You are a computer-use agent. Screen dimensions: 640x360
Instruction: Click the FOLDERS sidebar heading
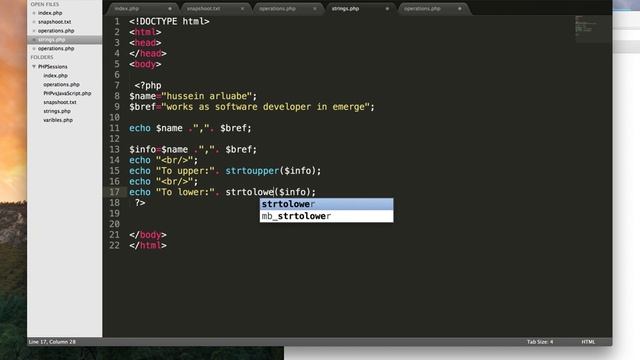pyautogui.click(x=42, y=57)
